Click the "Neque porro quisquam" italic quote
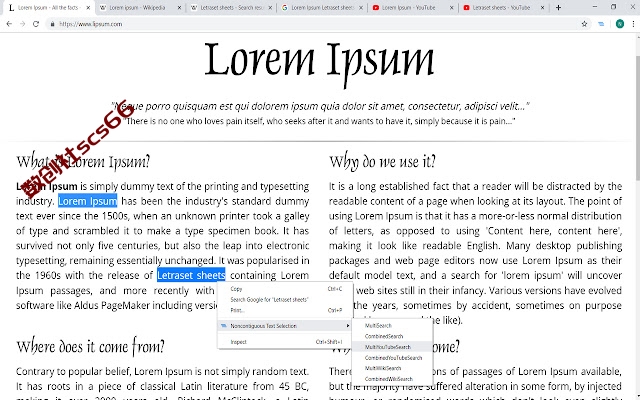 coord(320,106)
